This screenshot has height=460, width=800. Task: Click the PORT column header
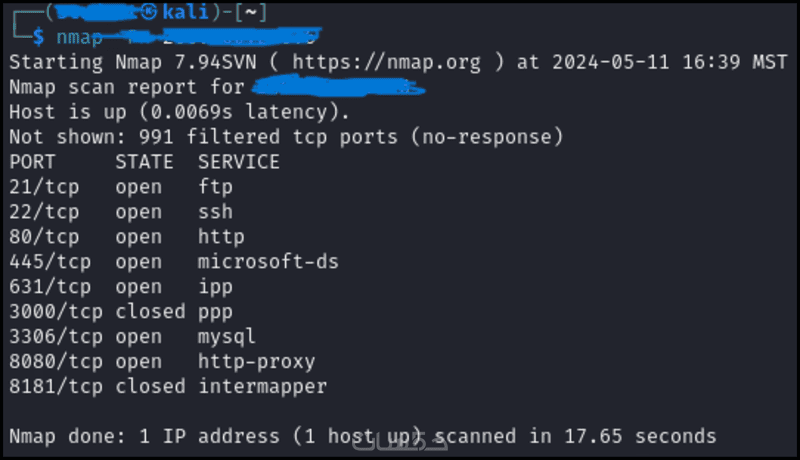coord(32,161)
